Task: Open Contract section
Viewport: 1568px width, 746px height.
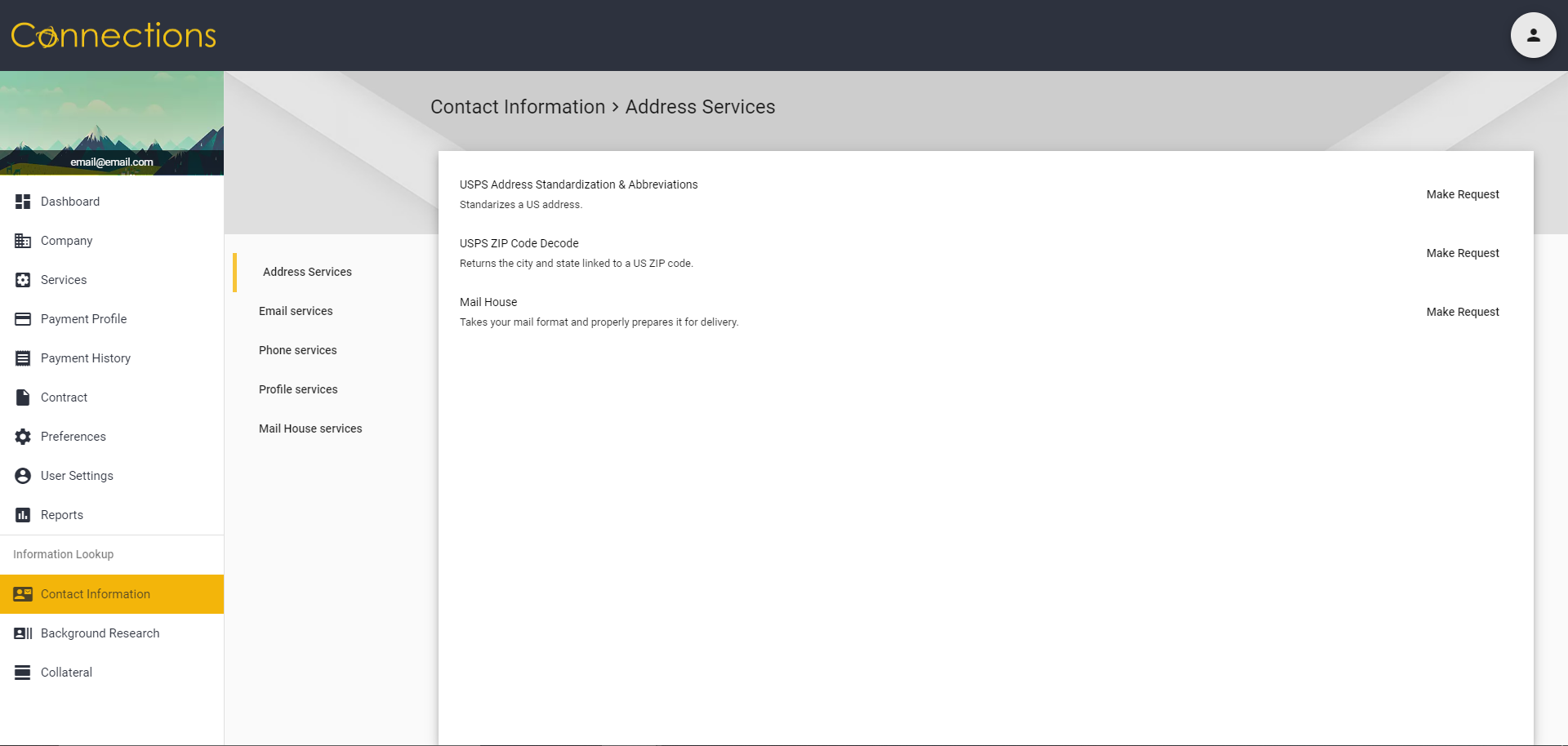Action: (112, 397)
